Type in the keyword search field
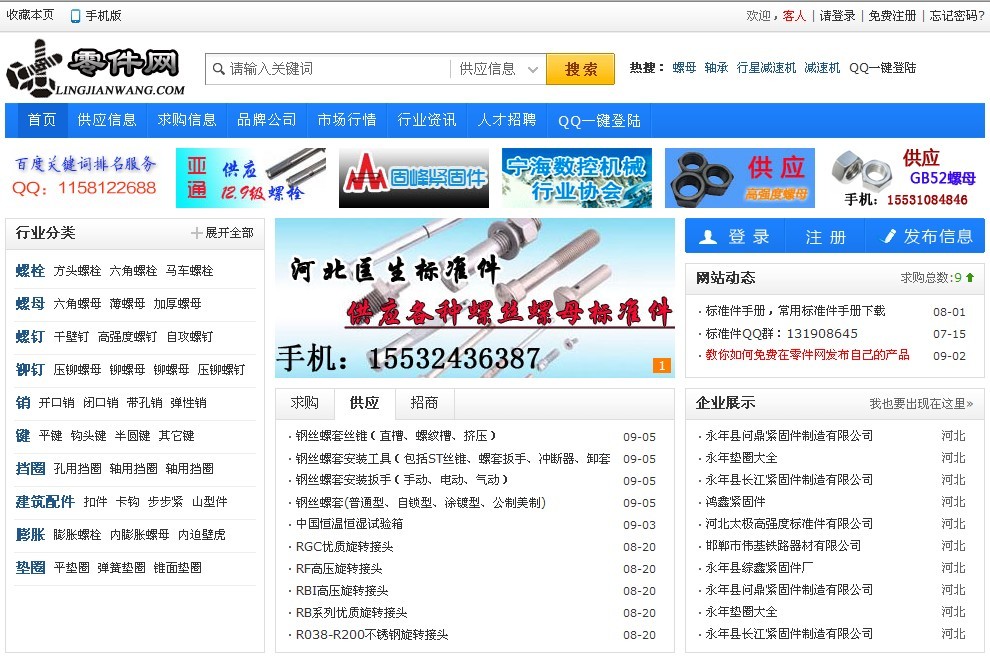Image resolution: width=990 pixels, height=658 pixels. [x=335, y=69]
